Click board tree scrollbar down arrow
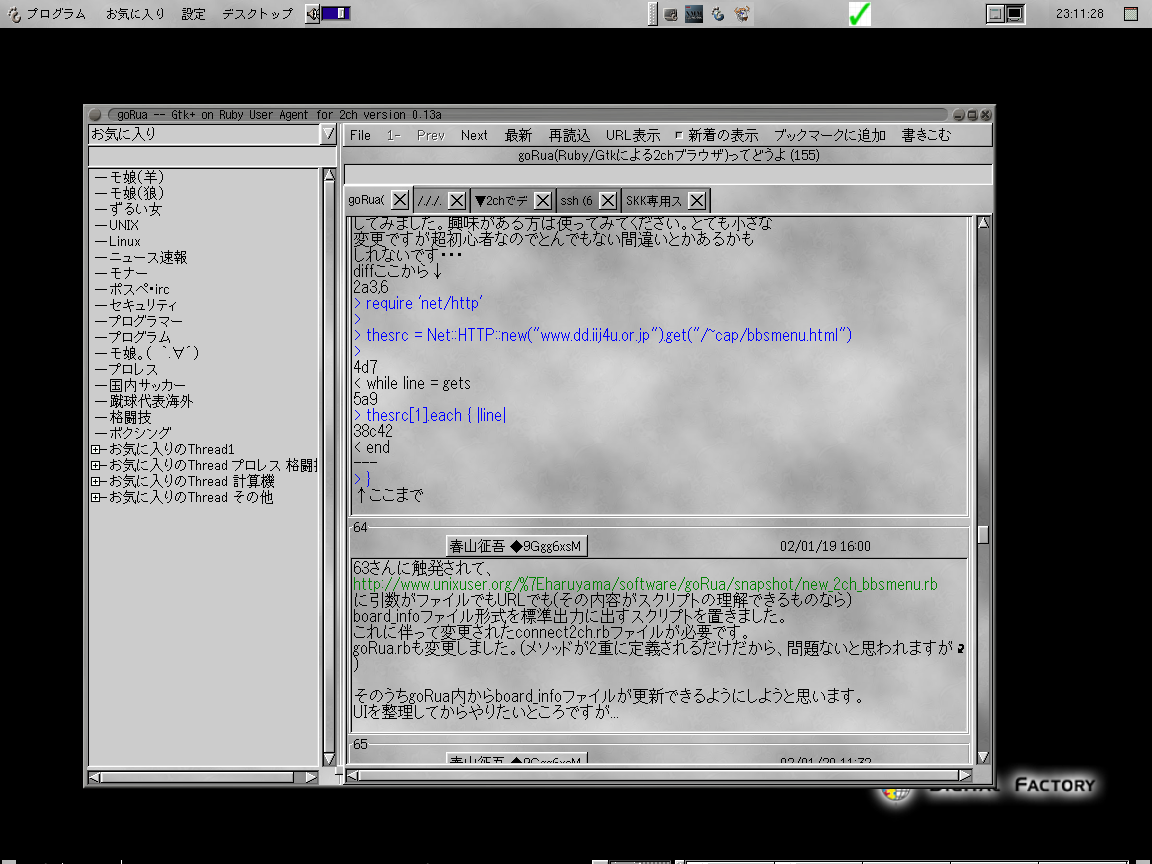The width and height of the screenshot is (1152, 864). coord(329,759)
